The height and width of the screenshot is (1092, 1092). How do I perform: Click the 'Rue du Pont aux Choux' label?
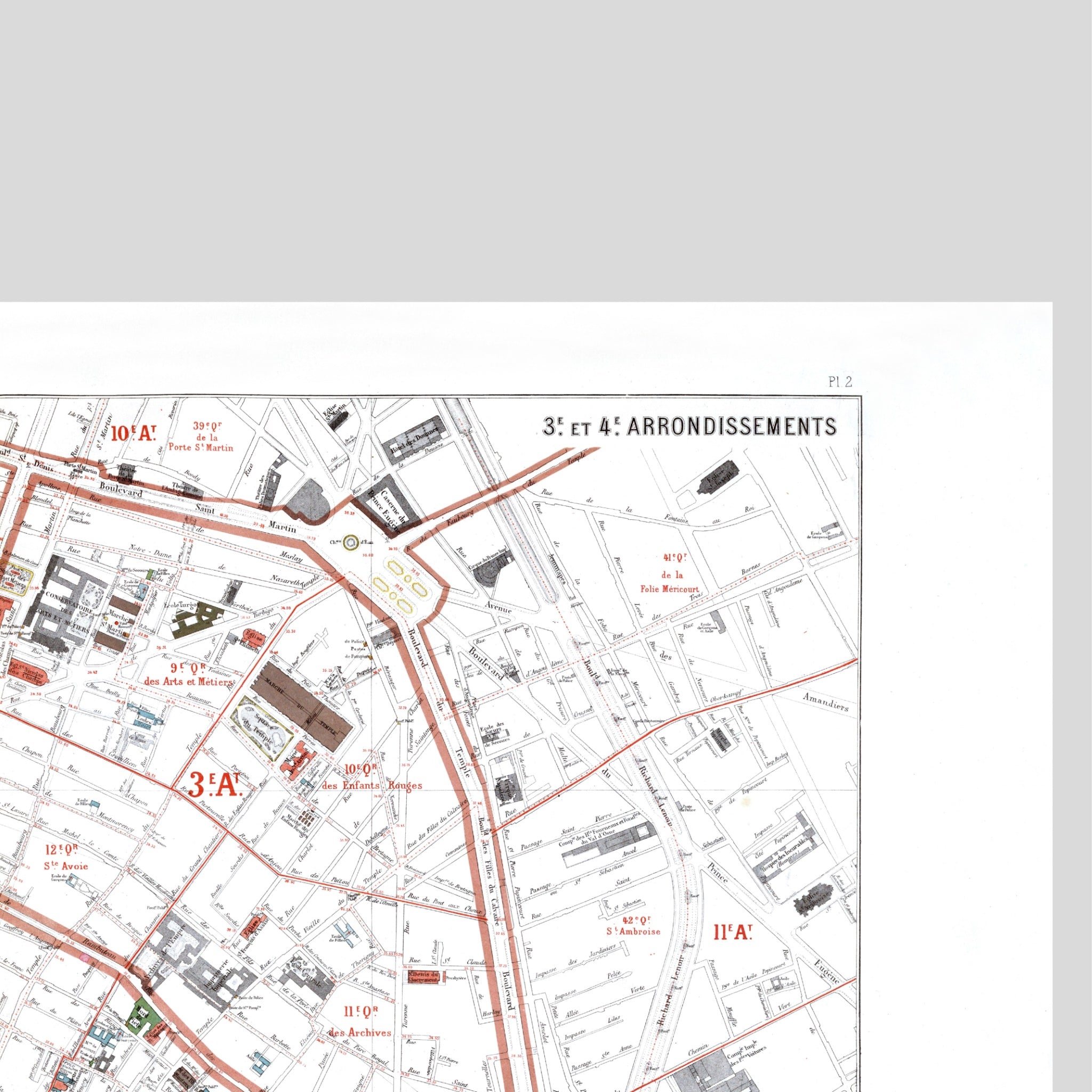pos(446,903)
